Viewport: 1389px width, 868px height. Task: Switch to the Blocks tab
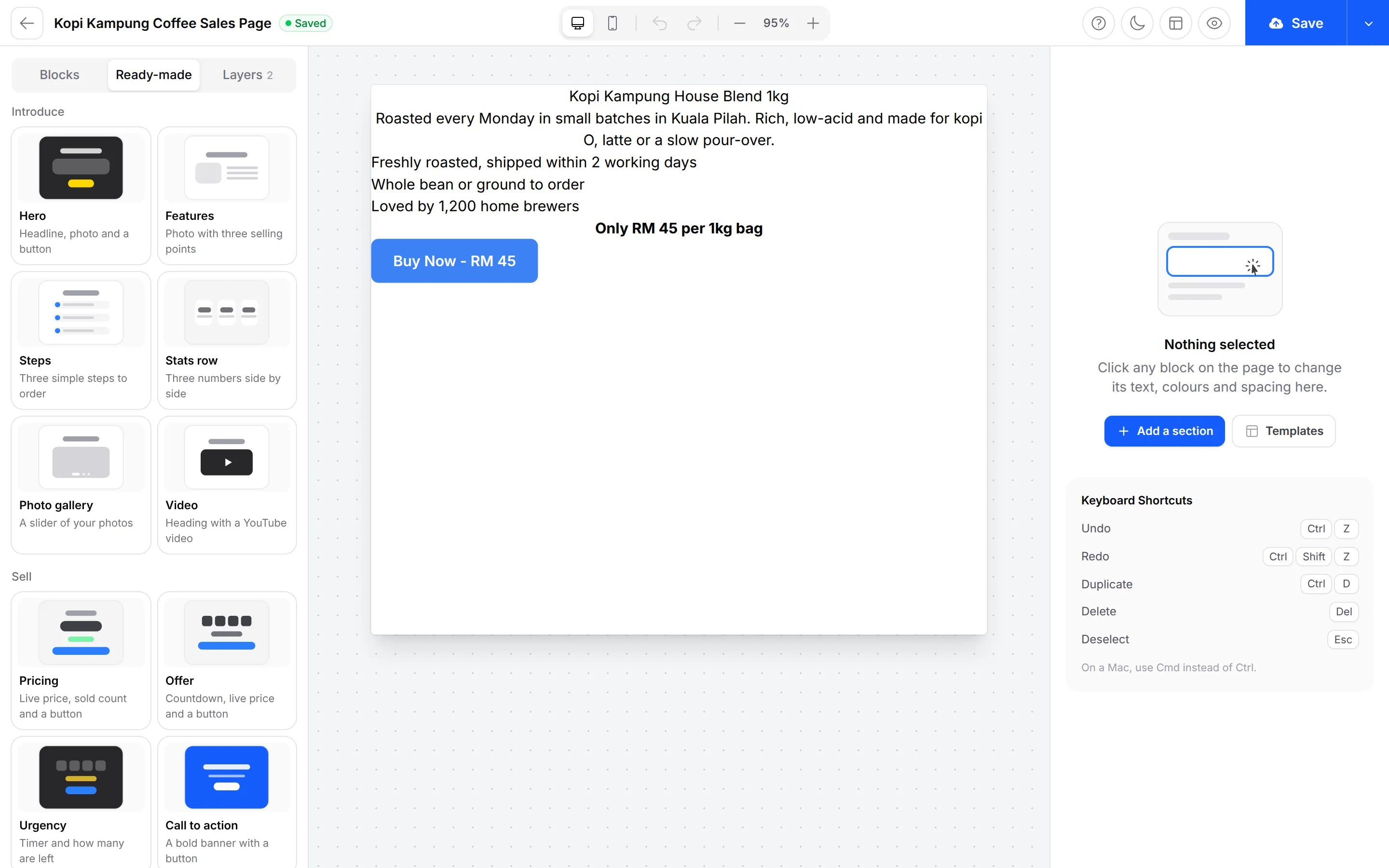pos(60,75)
